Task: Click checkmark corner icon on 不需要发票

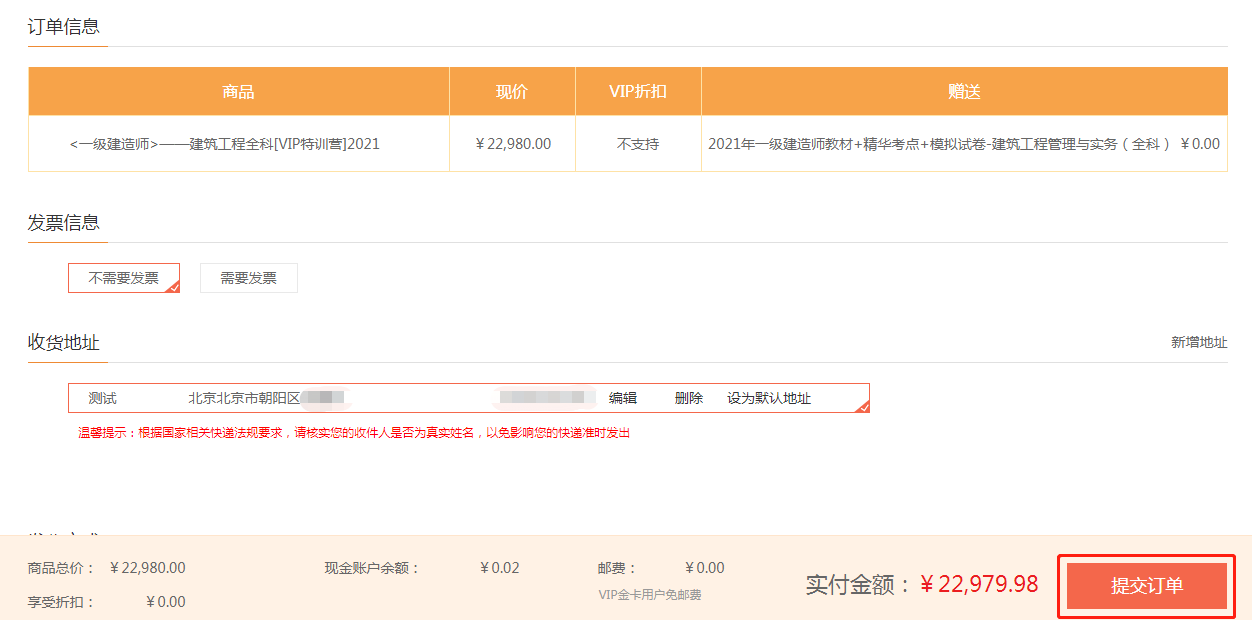Action: click(x=173, y=287)
